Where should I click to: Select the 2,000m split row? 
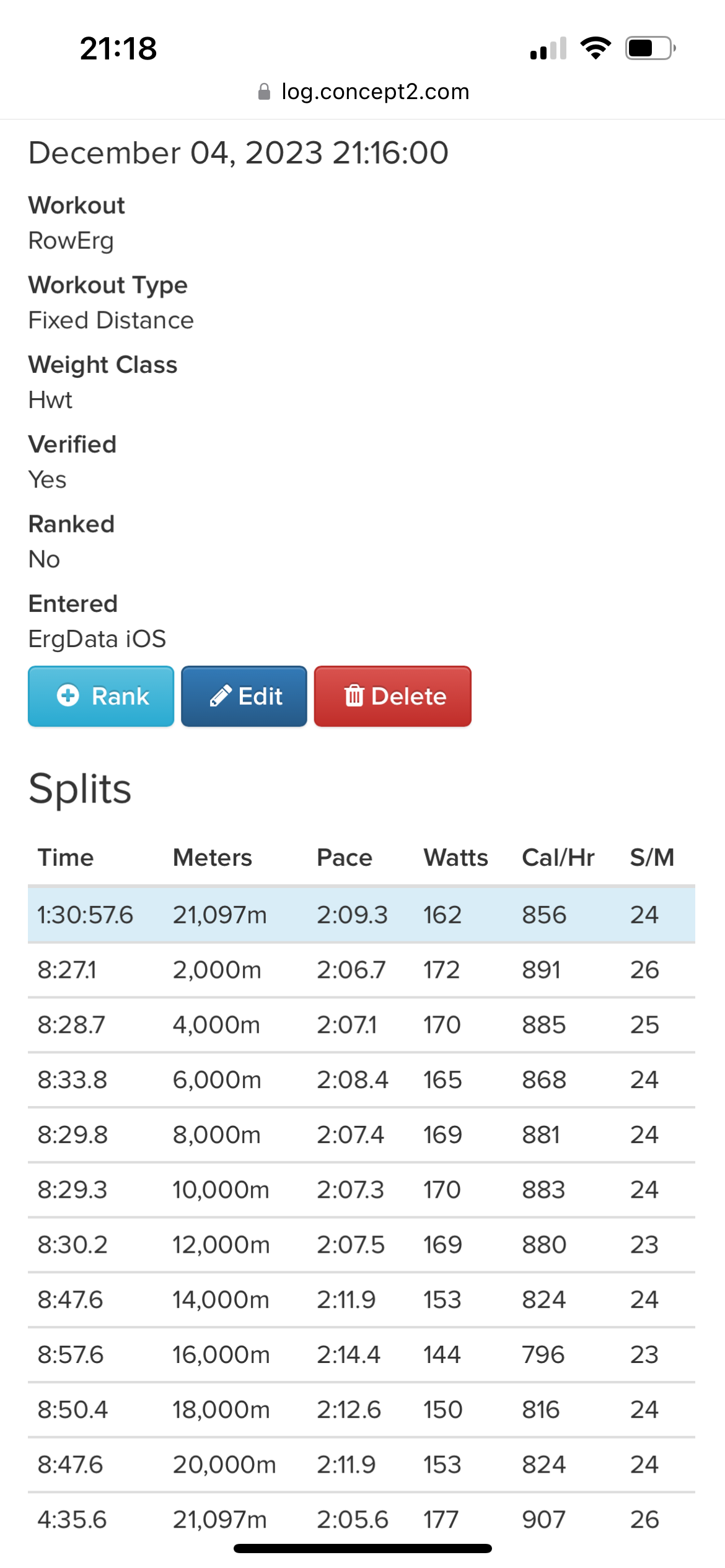361,970
